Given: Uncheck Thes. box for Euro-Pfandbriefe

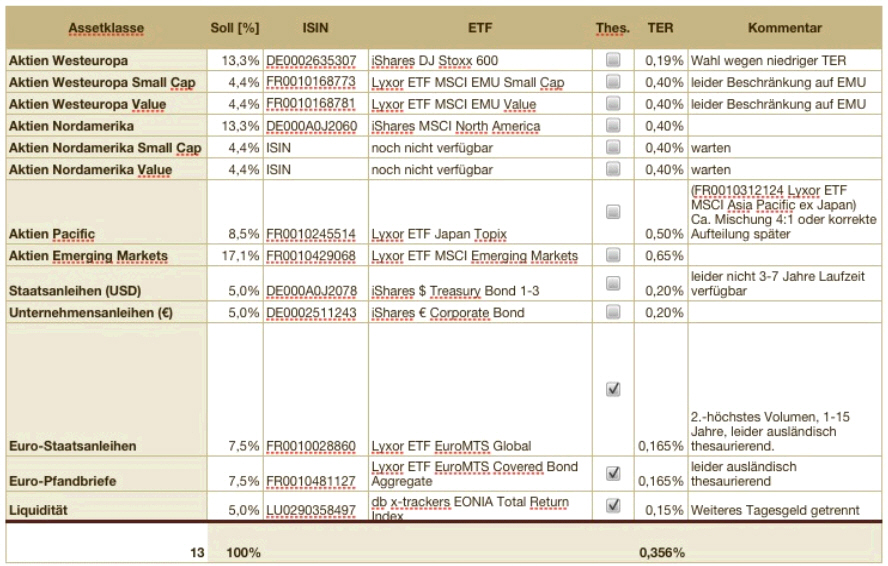Looking at the screenshot, I should pyautogui.click(x=613, y=473).
